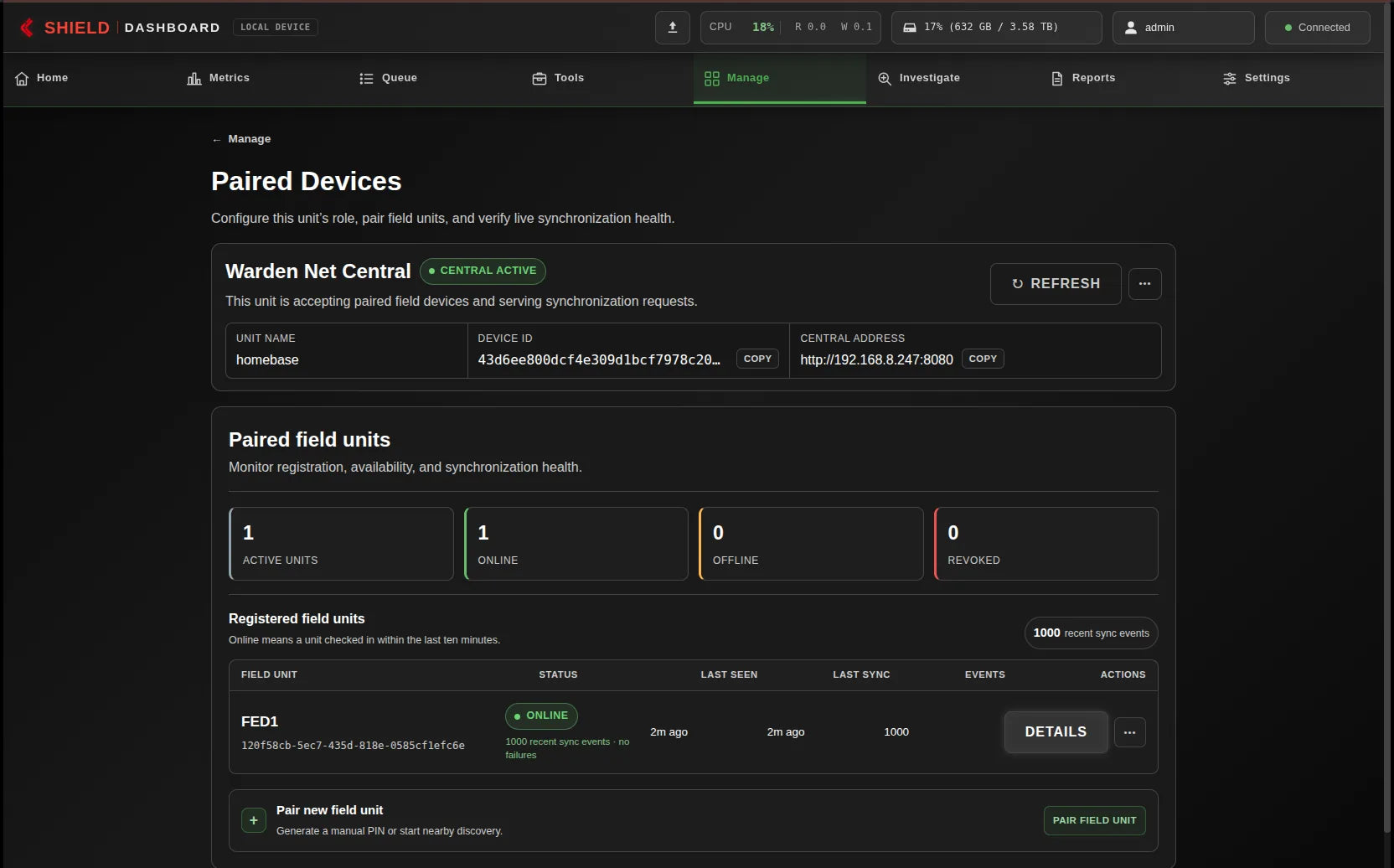1394x868 pixels.
Task: Open the Tools tab
Action: click(x=607, y=78)
